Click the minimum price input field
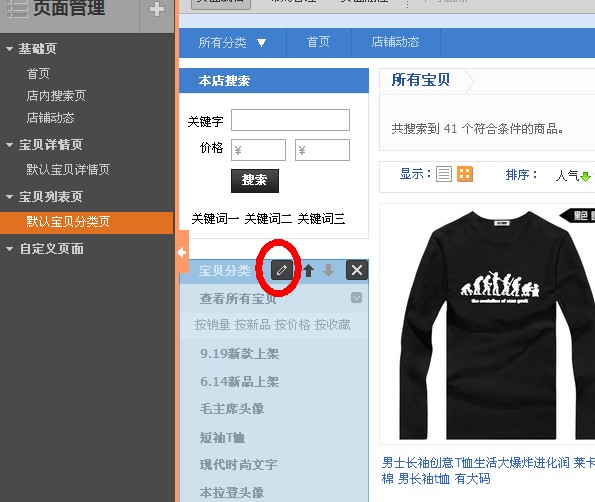595x502 pixels. [258, 150]
